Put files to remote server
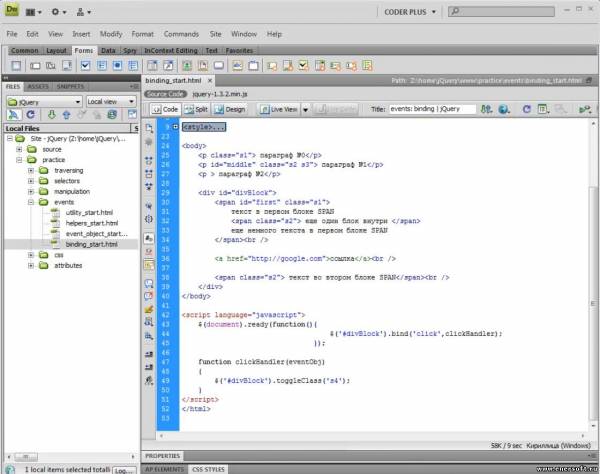The width and height of the screenshot is (600, 474). click(x=67, y=114)
